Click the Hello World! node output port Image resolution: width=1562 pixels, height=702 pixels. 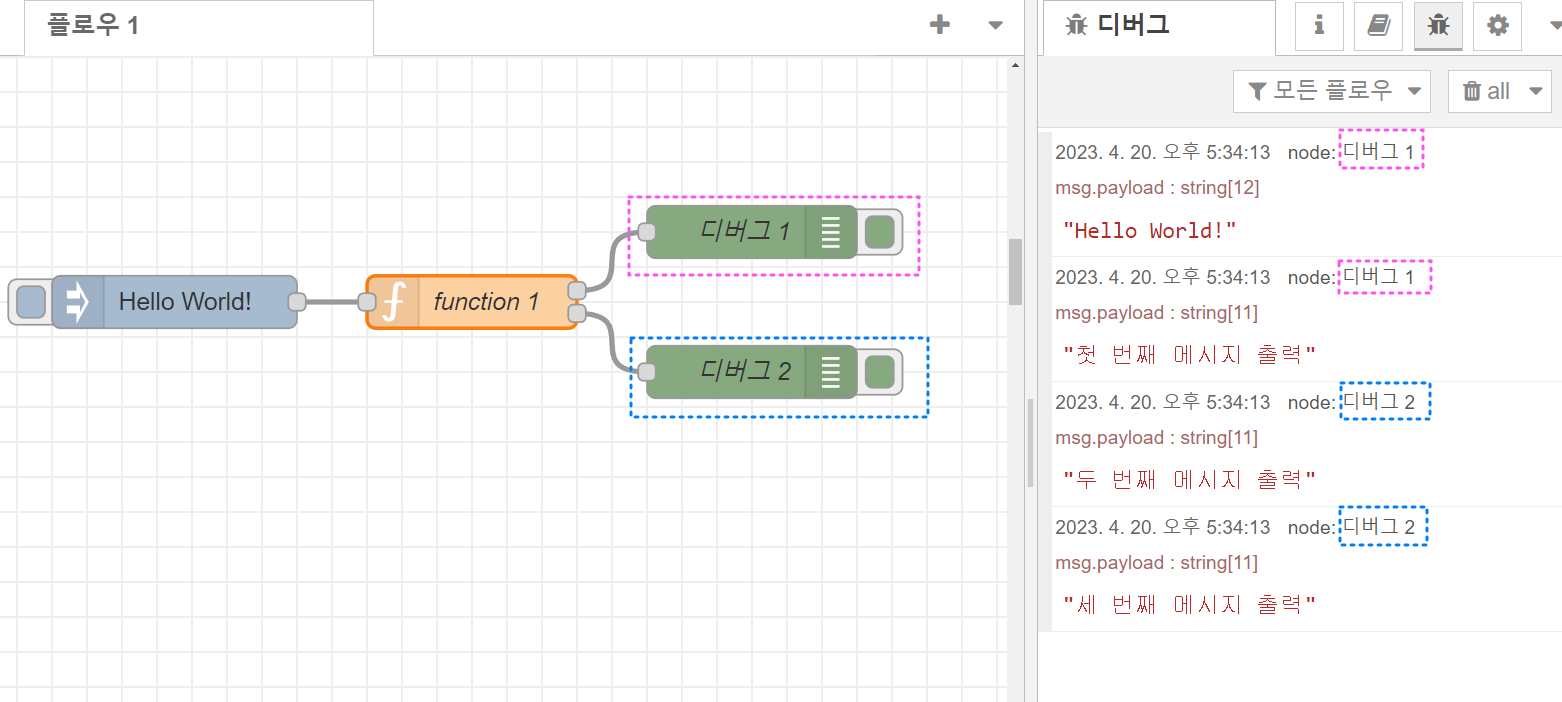[296, 302]
